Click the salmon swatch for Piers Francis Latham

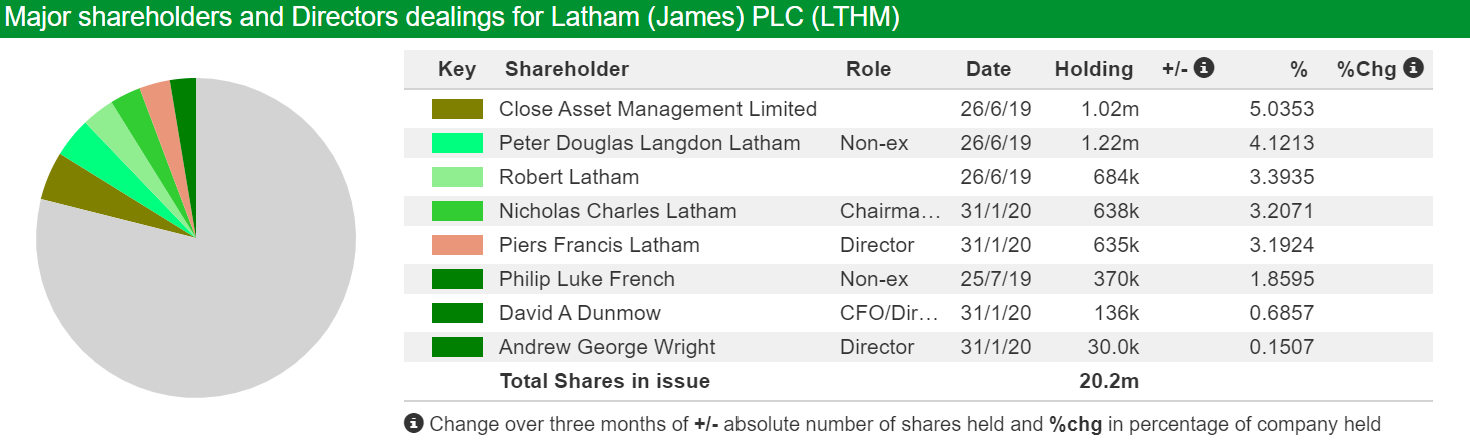coord(457,245)
